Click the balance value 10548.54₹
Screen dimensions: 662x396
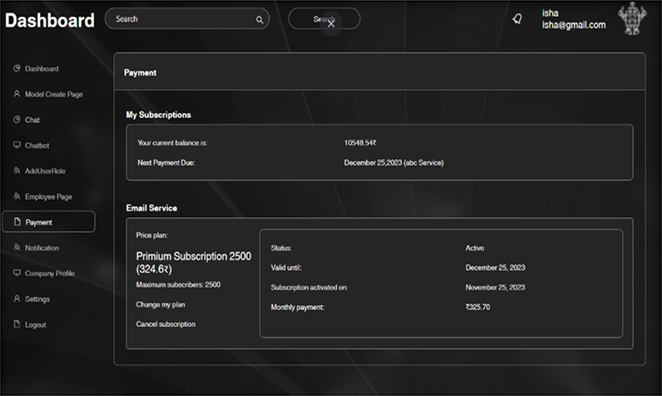360,143
